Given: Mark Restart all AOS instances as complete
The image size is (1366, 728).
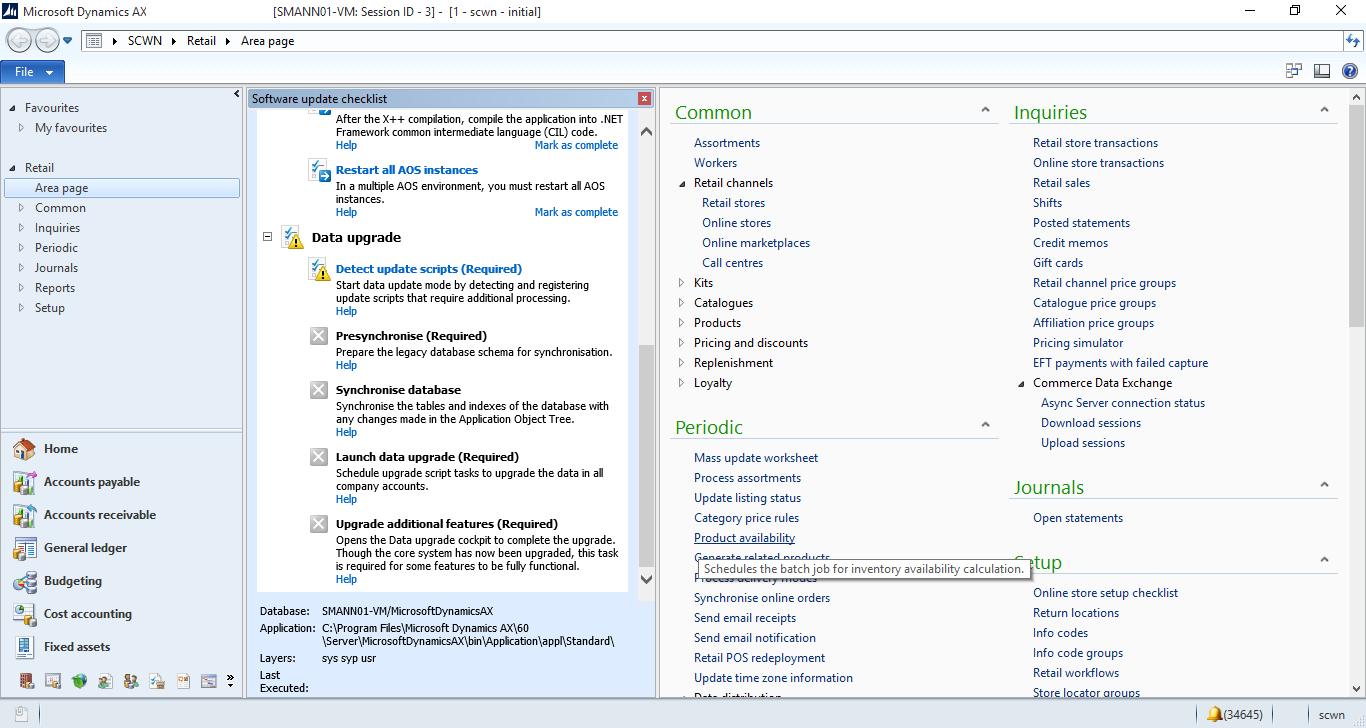Looking at the screenshot, I should pos(576,212).
